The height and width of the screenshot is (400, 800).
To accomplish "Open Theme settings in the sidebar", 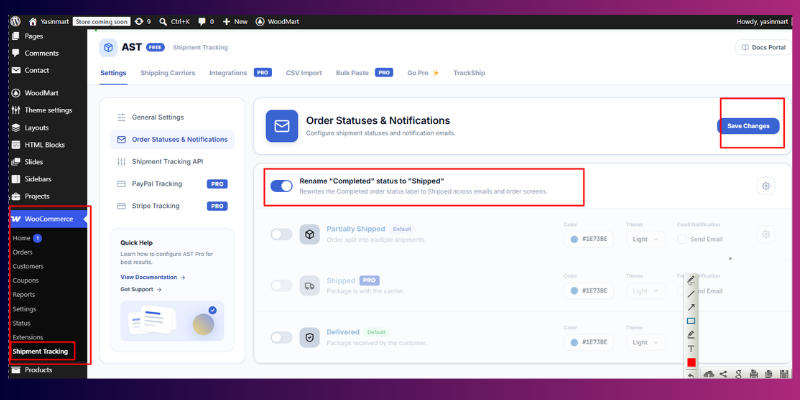I will click(48, 110).
